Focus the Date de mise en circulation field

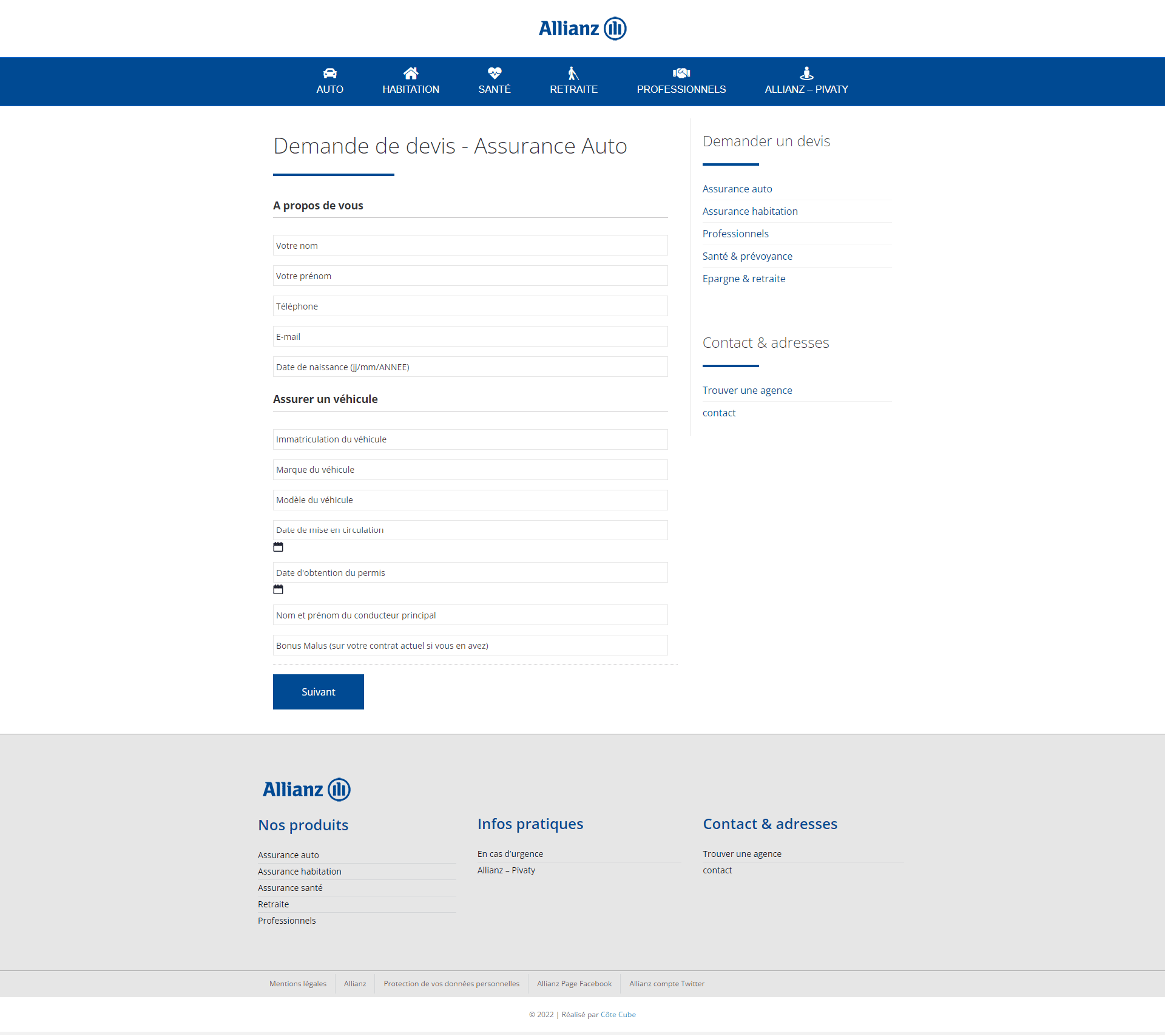470,530
